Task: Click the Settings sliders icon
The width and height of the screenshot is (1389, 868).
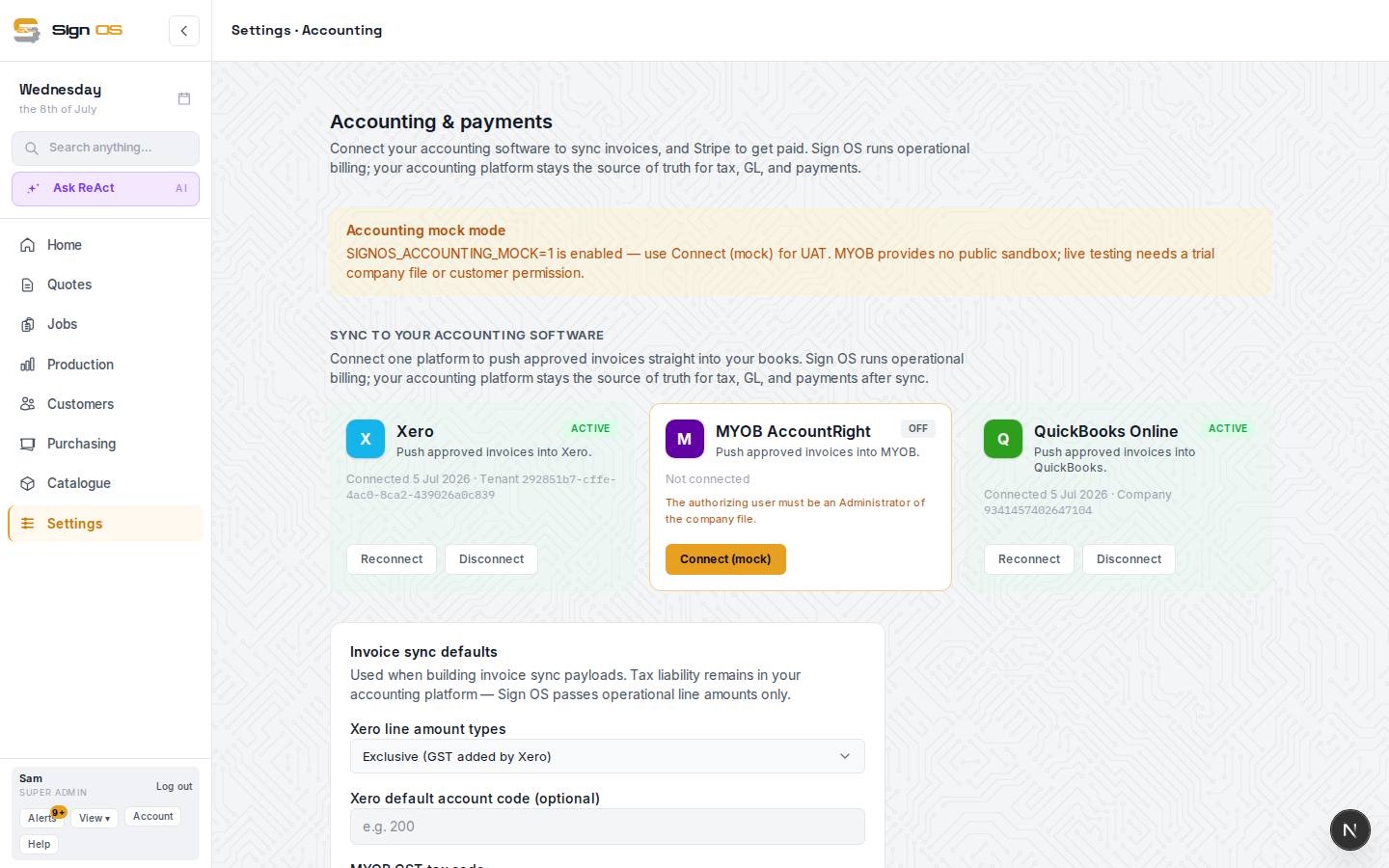Action: (x=28, y=524)
